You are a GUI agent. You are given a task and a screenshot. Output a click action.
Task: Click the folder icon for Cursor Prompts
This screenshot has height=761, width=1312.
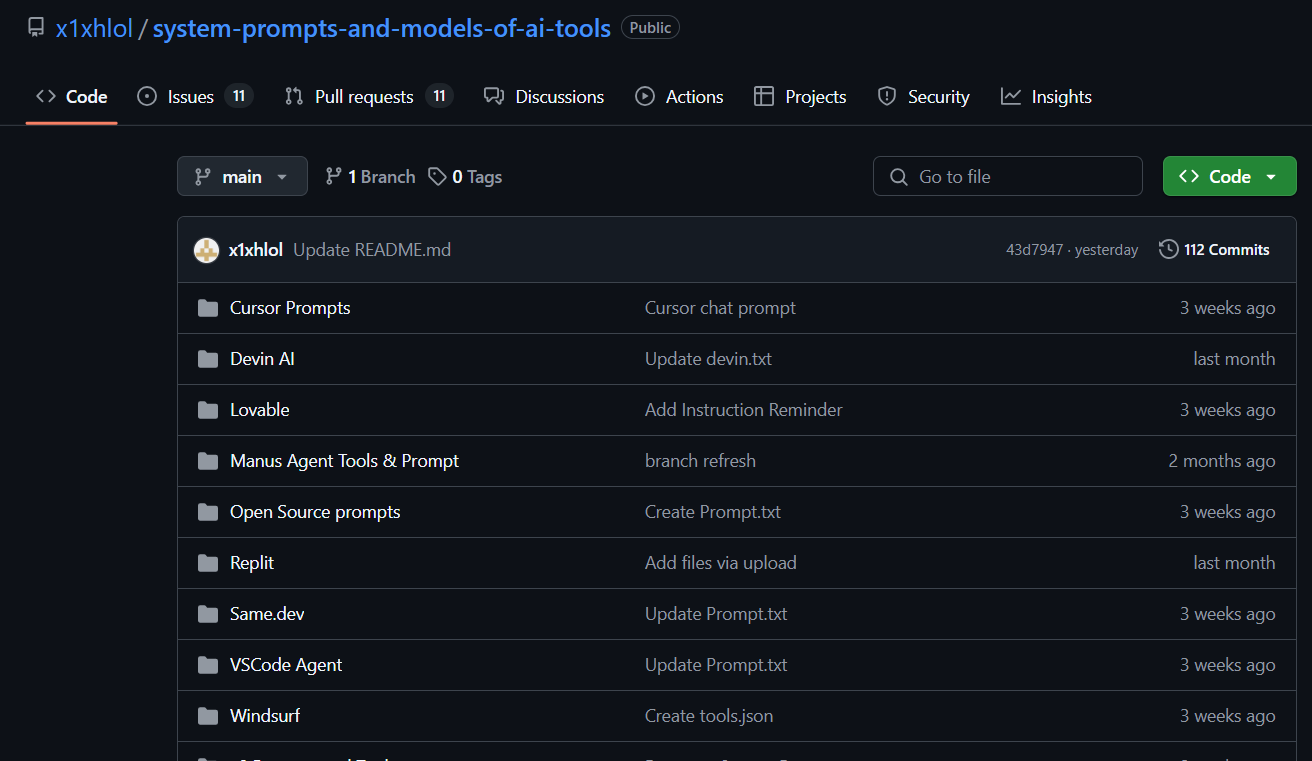[208, 308]
